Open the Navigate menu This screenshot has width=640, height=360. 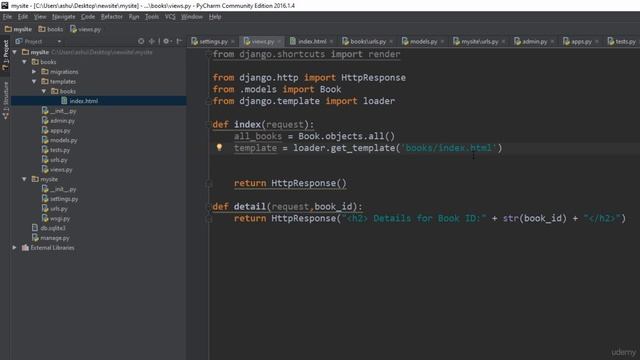[x=64, y=17]
